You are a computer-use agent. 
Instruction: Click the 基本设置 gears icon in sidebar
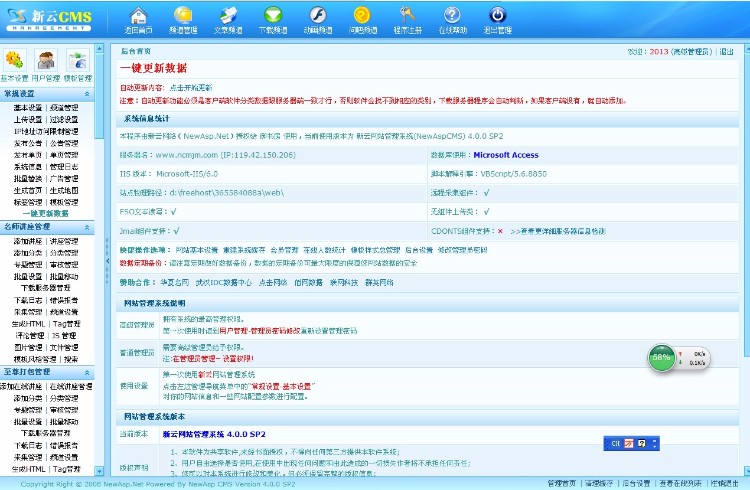click(14, 61)
